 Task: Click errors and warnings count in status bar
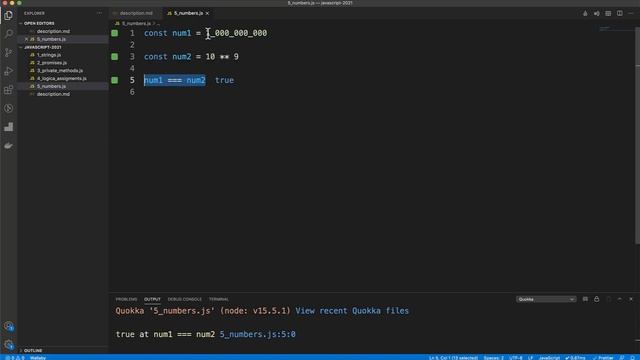pyautogui.click(x=15, y=358)
